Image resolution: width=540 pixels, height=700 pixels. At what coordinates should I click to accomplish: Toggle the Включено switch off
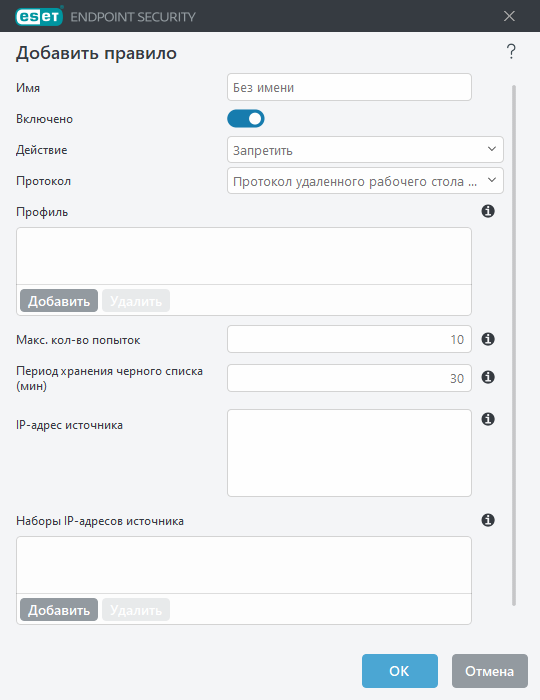coord(246,119)
